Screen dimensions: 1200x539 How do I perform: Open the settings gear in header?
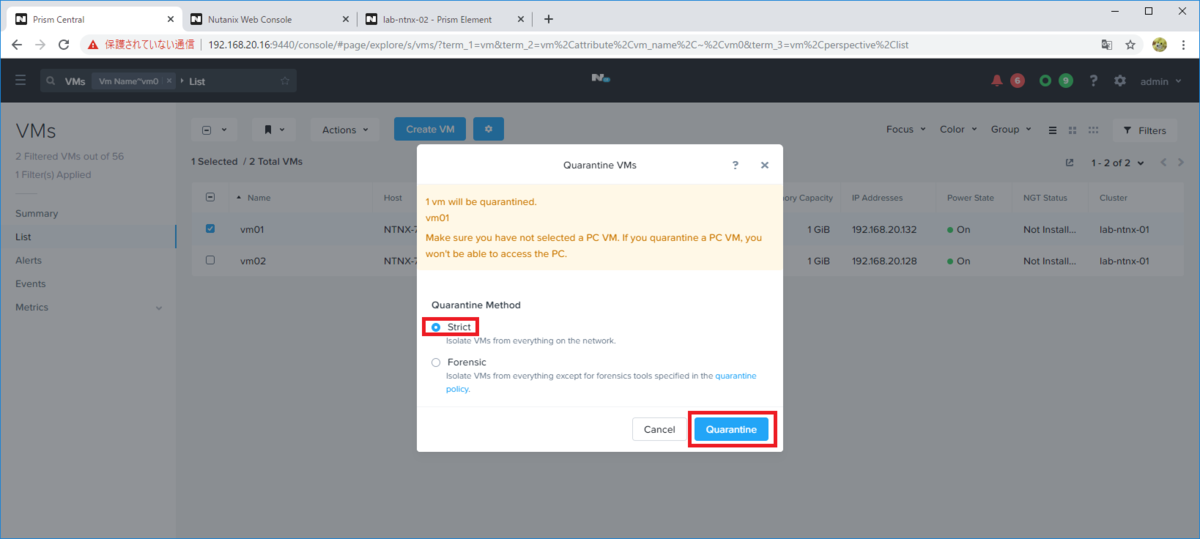point(1120,80)
